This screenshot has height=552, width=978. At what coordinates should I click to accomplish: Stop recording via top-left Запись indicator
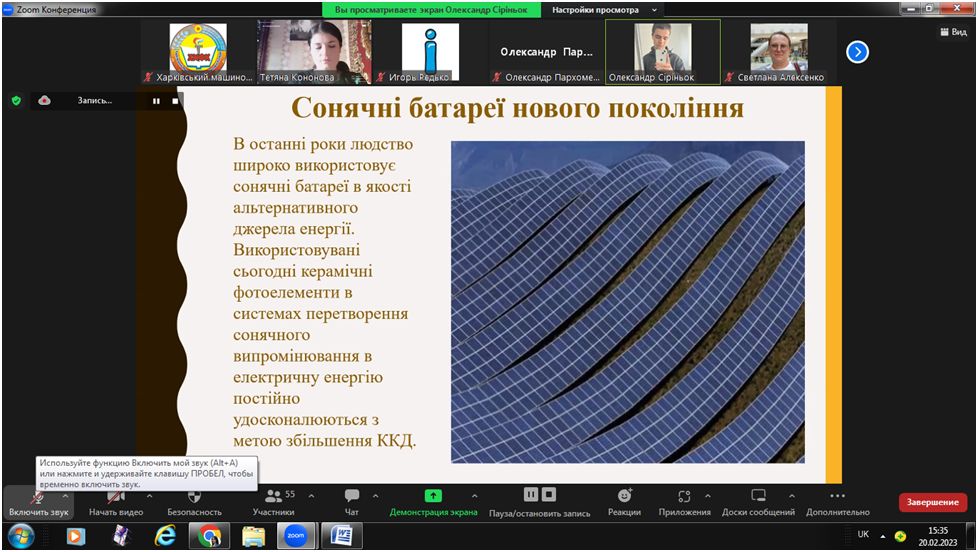pyautogui.click(x=175, y=100)
